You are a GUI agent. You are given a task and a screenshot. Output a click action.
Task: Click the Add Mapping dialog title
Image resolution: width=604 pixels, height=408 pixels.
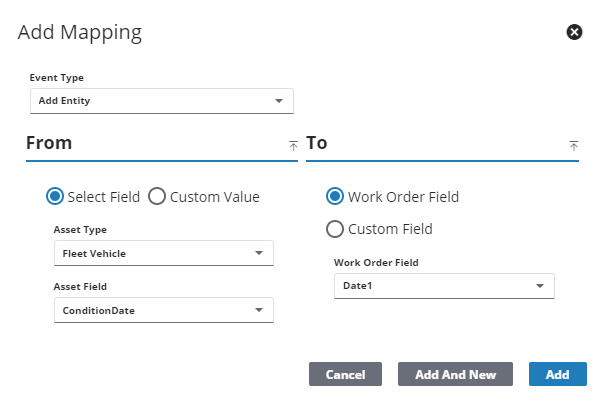click(x=80, y=32)
